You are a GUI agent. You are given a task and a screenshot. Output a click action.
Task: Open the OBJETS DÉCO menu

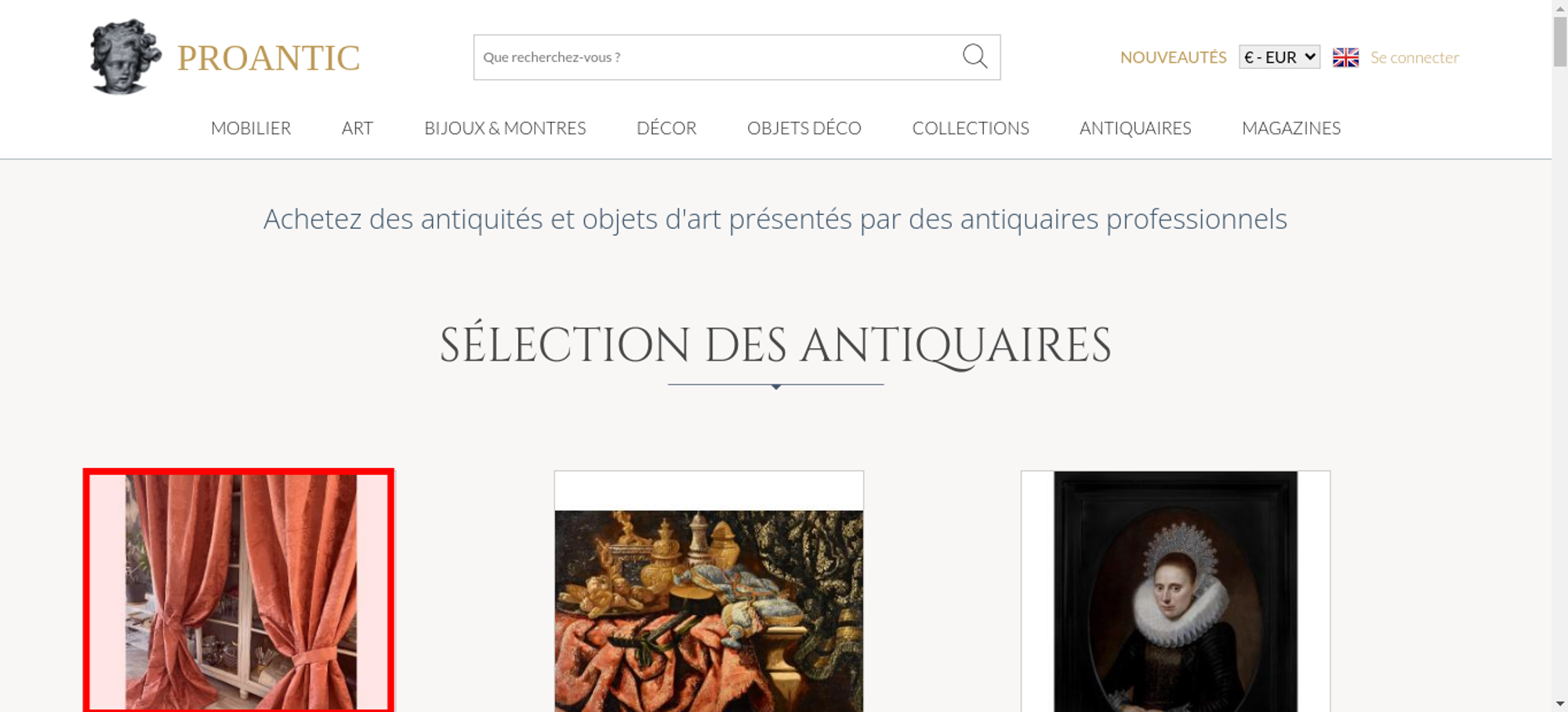click(x=804, y=128)
